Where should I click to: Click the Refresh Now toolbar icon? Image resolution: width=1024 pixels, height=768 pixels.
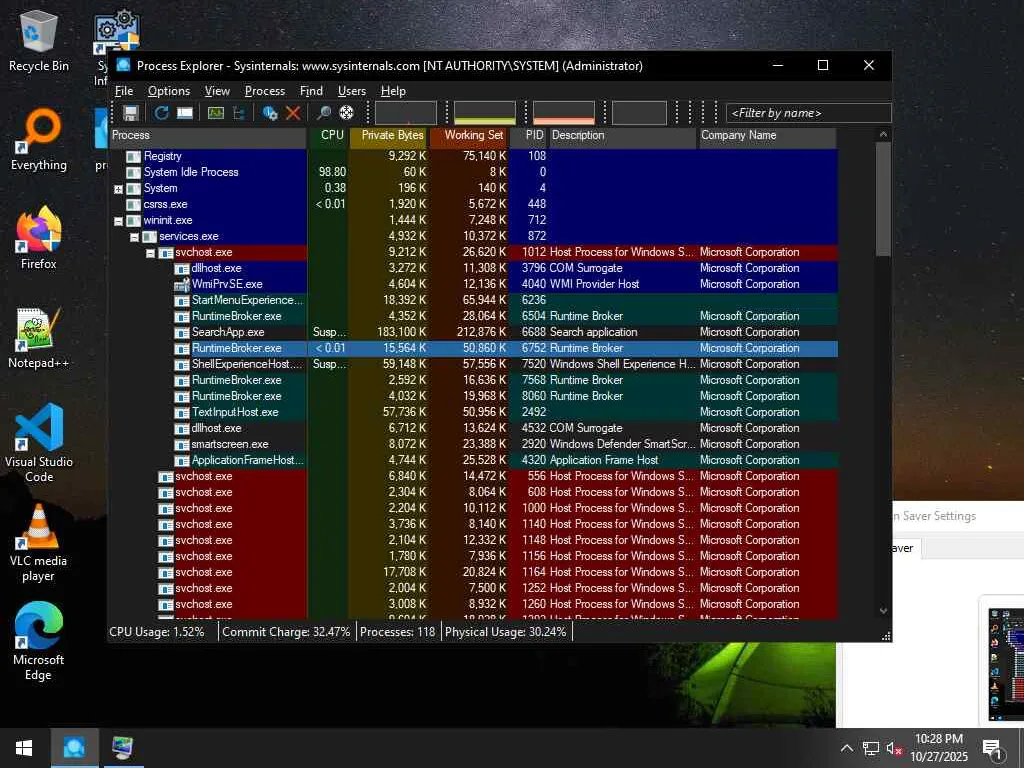(161, 113)
